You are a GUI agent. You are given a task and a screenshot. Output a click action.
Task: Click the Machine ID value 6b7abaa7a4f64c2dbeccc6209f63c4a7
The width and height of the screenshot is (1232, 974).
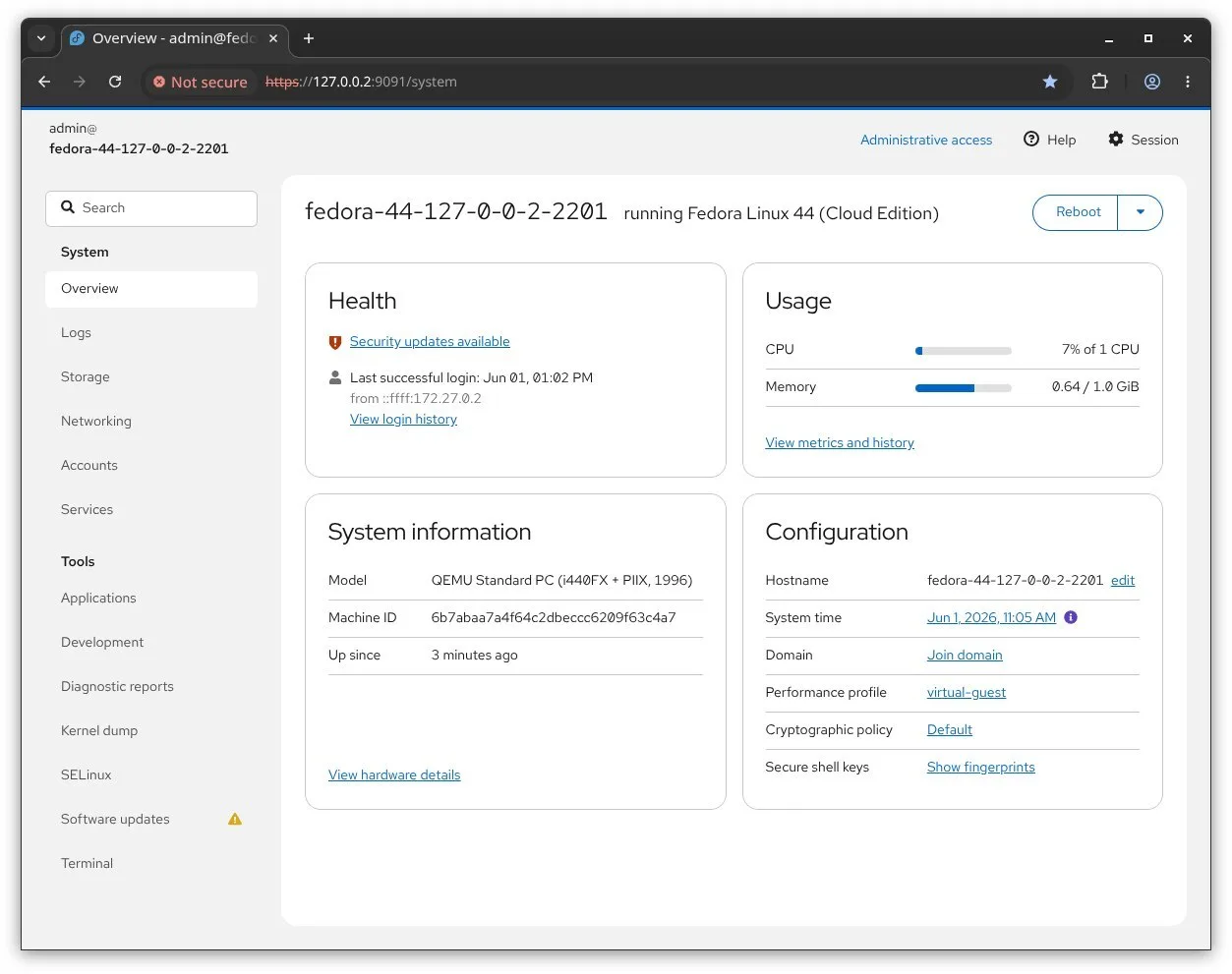[x=554, y=618]
